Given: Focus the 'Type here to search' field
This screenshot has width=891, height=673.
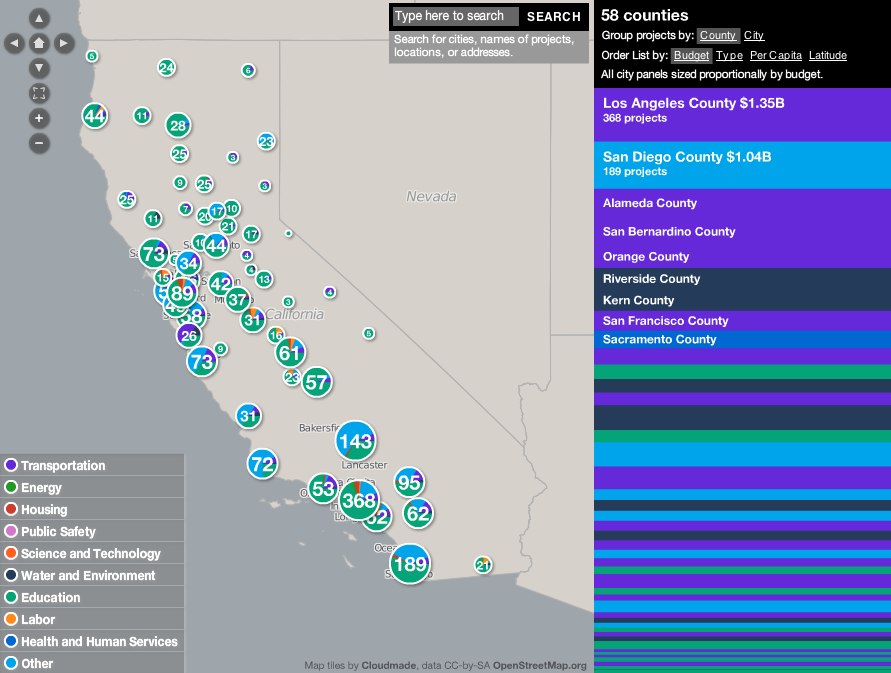Looking at the screenshot, I should pyautogui.click(x=455, y=16).
